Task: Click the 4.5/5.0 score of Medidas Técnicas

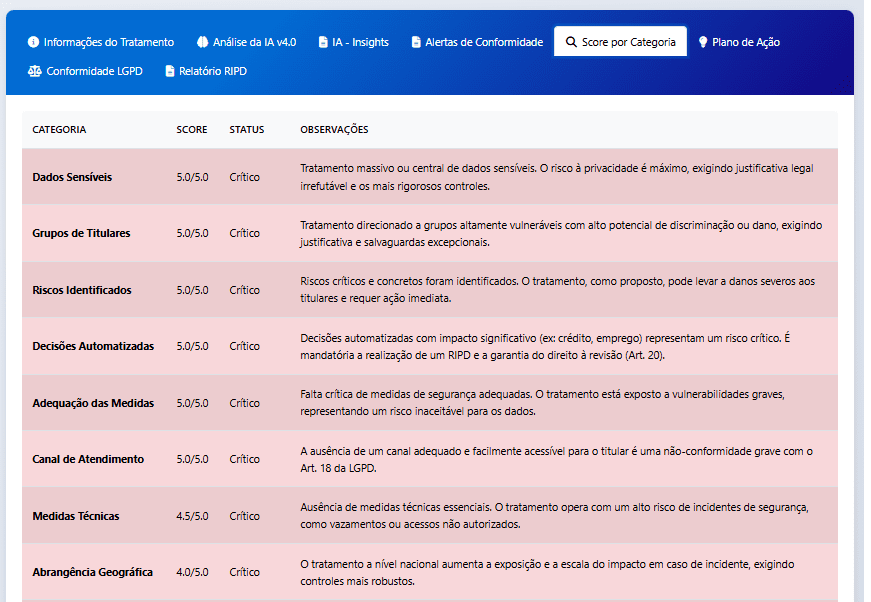Action: 192,516
